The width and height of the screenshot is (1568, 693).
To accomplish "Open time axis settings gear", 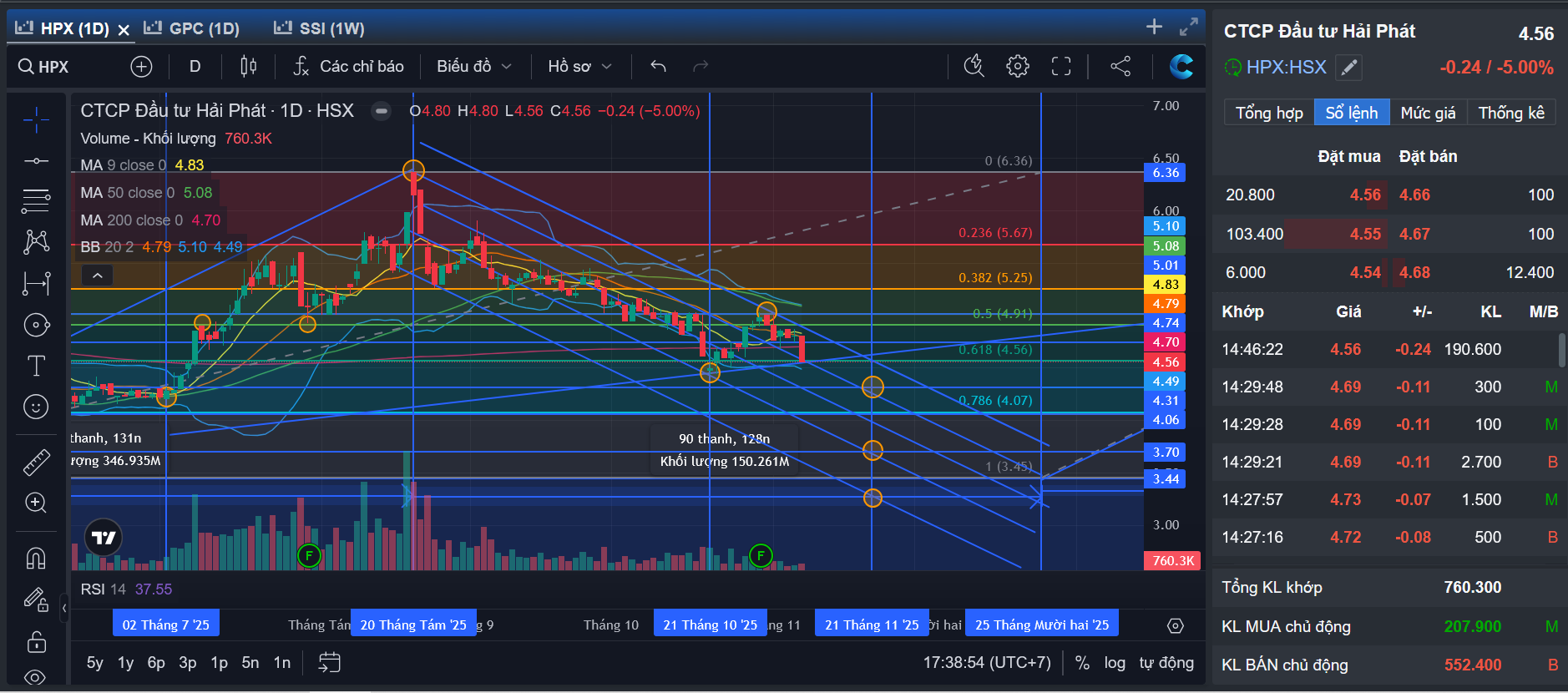I will (x=1175, y=625).
